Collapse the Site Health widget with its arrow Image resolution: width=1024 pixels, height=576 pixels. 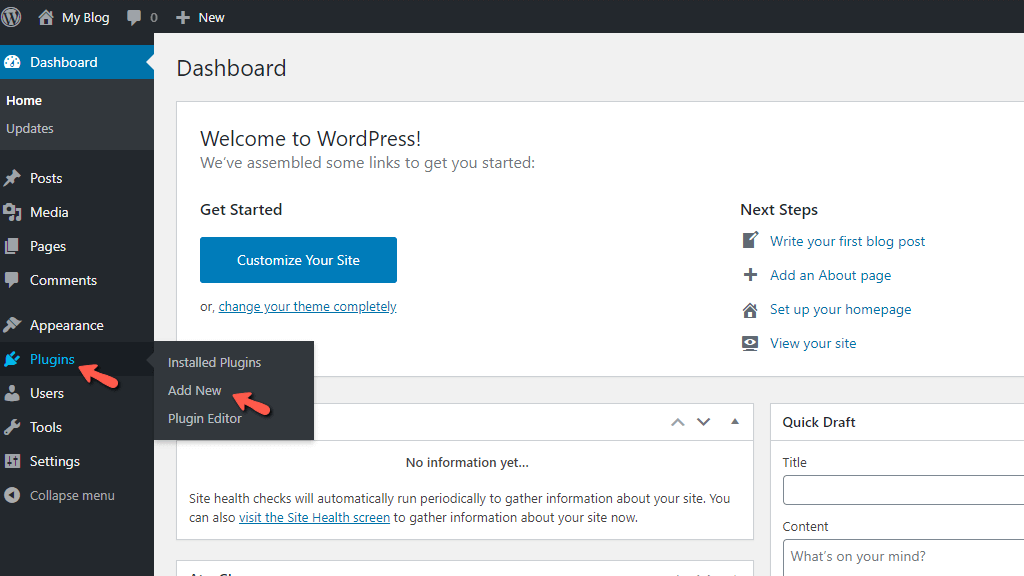(x=733, y=422)
